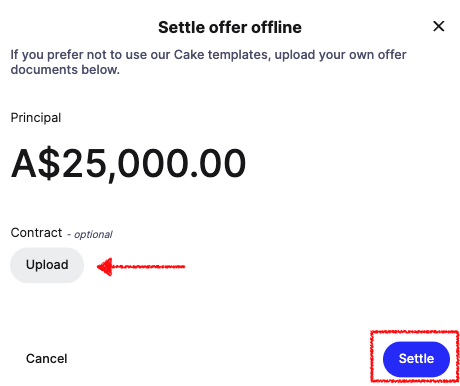Select the A$25,000.00 principal amount
Image resolution: width=460 pixels, height=386 pixels.
coord(128,164)
